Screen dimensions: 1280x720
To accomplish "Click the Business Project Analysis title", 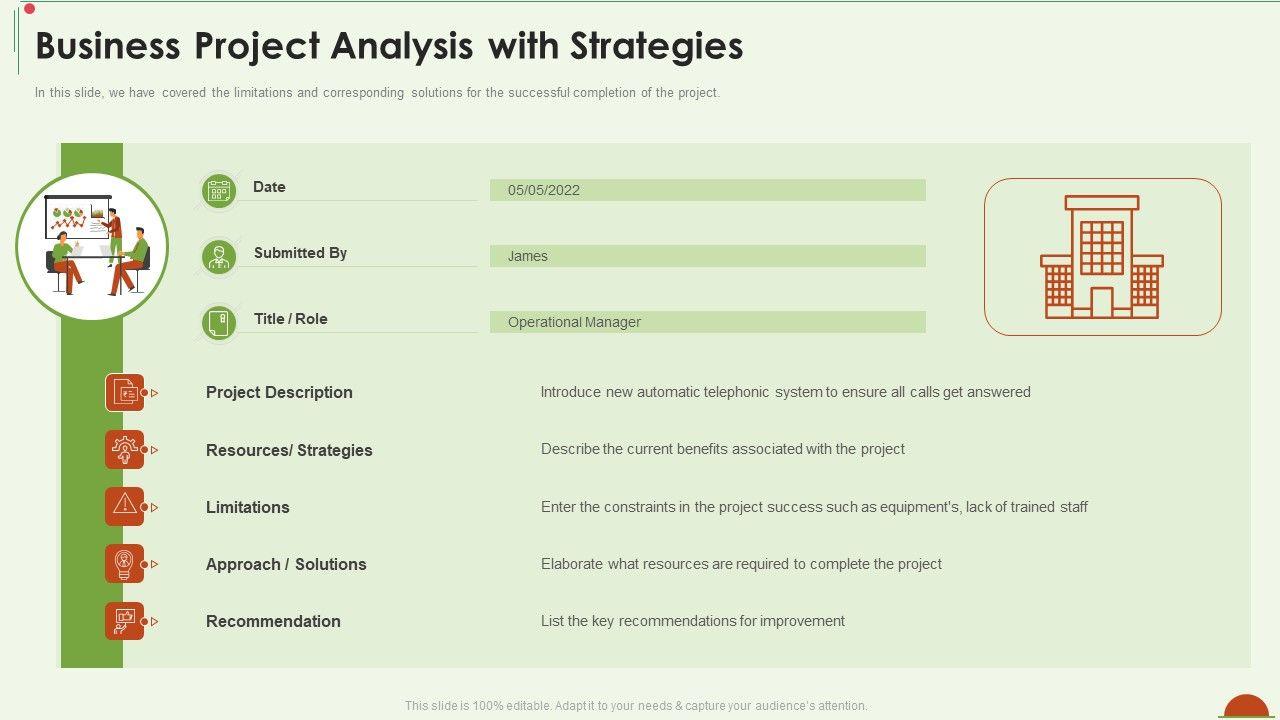I will 389,46.
